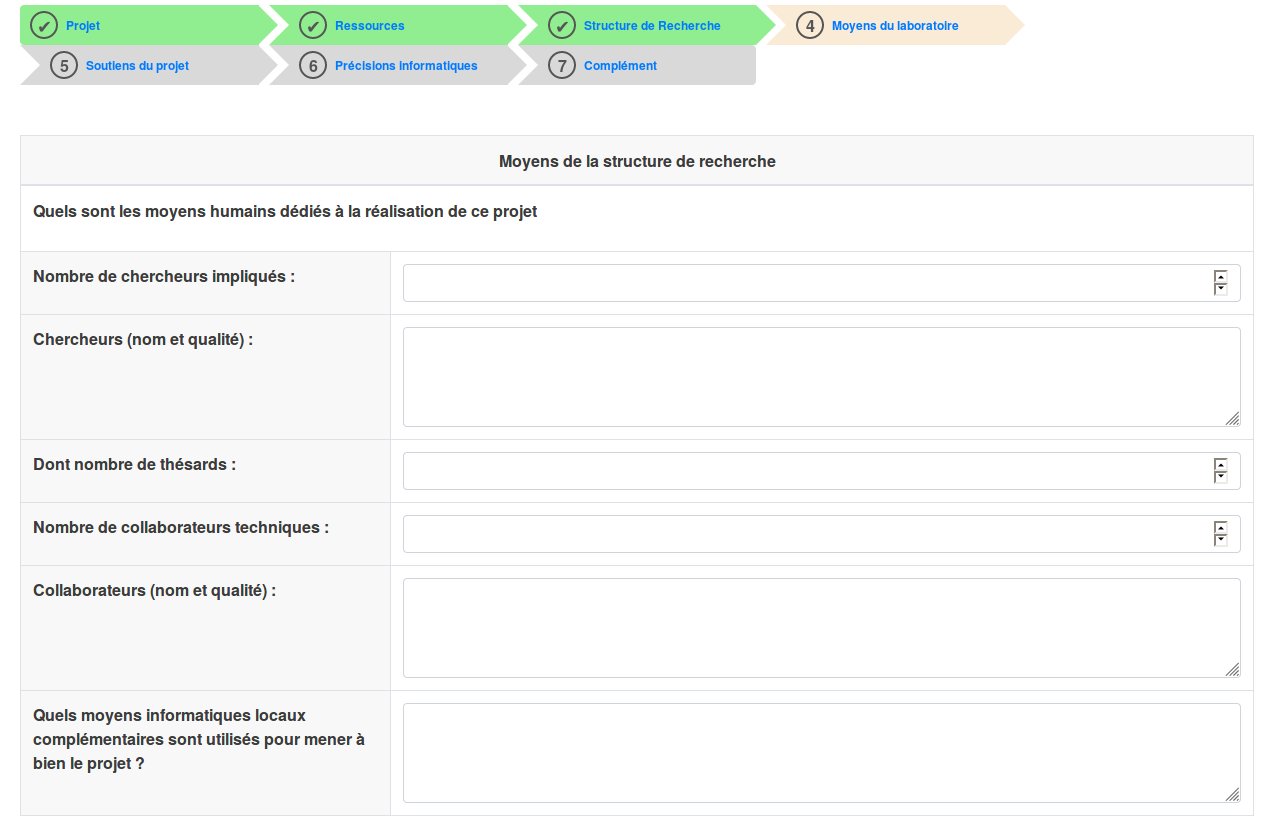The image size is (1280, 823).
Task: Click the moyens informatiques locaux text area
Action: 820,753
